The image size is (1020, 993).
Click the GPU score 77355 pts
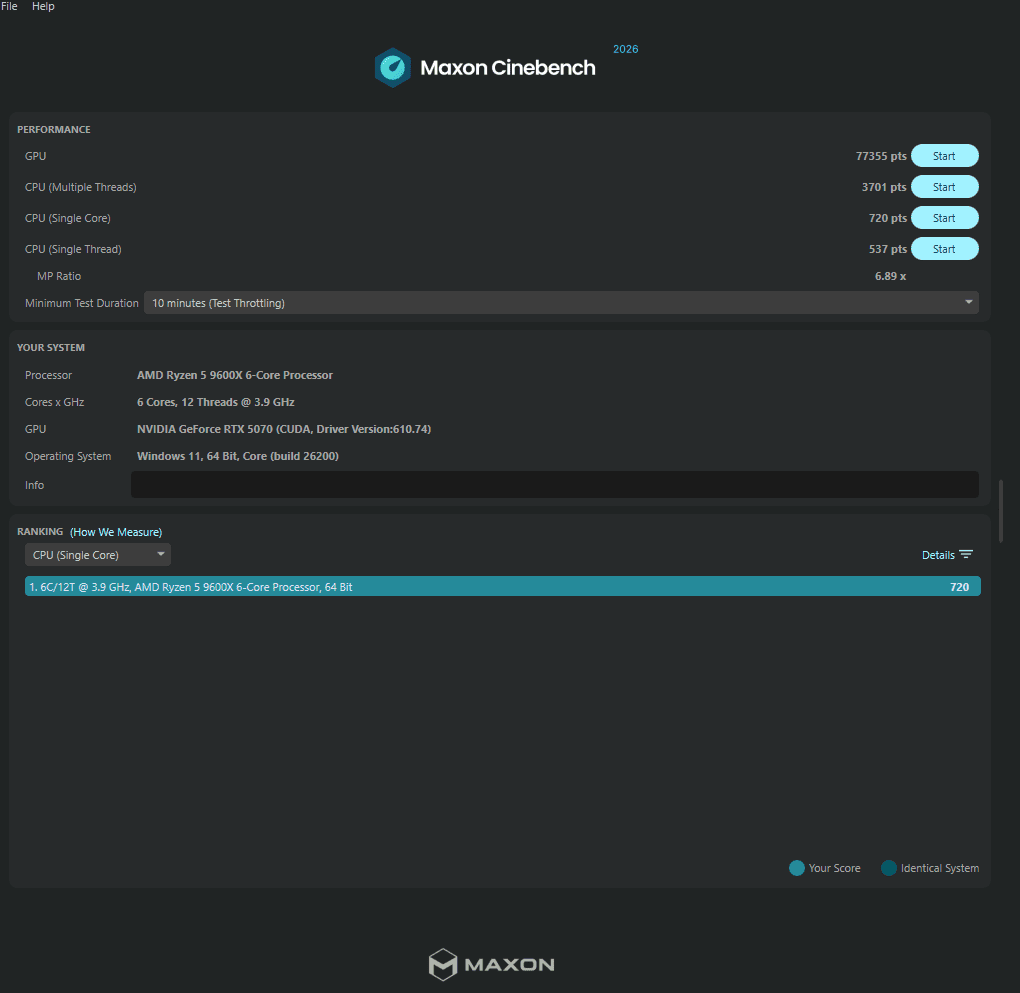click(x=881, y=156)
